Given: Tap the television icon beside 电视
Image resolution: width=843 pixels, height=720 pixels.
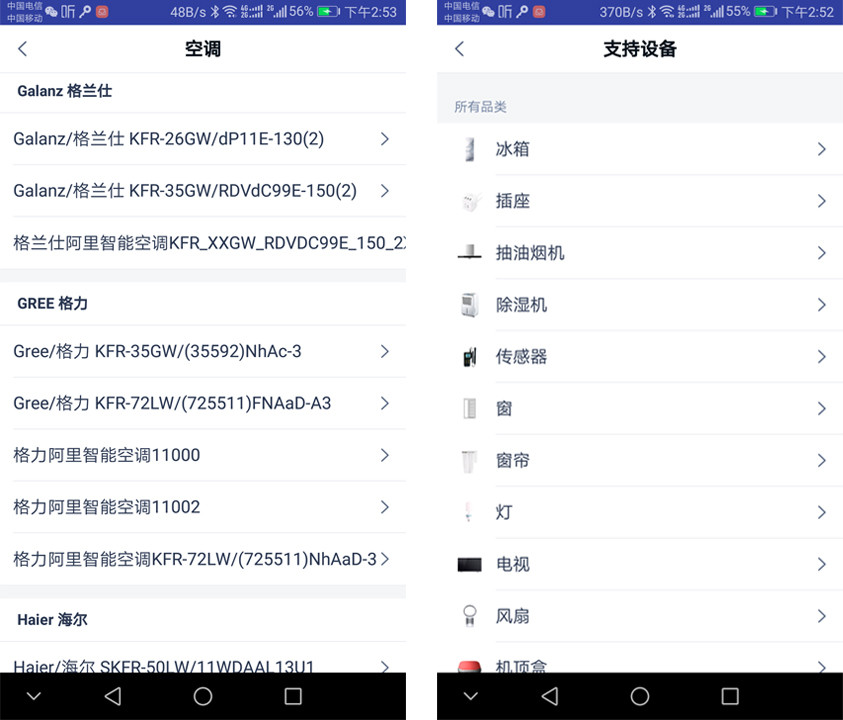Looking at the screenshot, I should [469, 565].
